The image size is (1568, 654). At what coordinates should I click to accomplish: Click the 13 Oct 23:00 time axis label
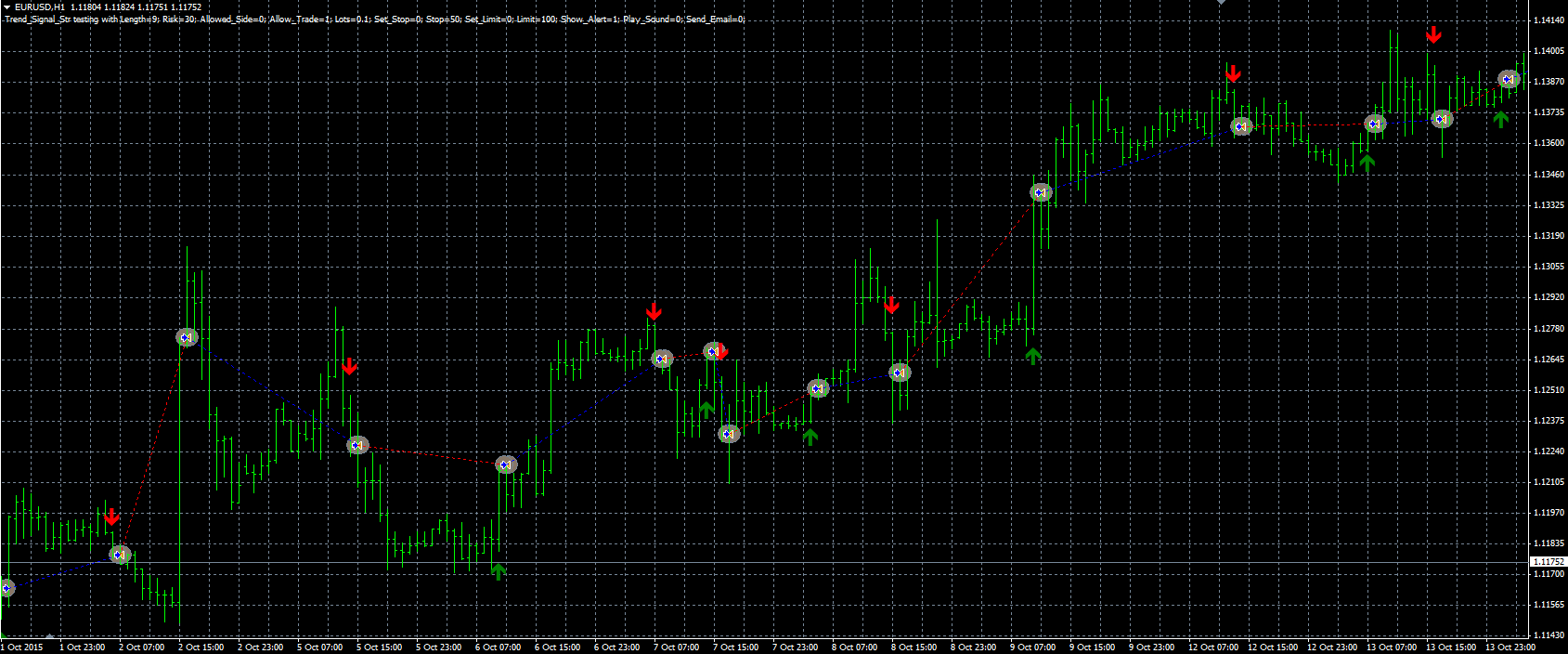[1510, 647]
